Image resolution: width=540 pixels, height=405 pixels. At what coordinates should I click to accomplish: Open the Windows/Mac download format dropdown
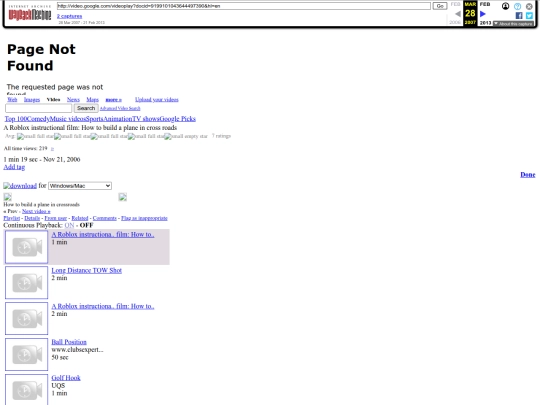click(x=80, y=186)
